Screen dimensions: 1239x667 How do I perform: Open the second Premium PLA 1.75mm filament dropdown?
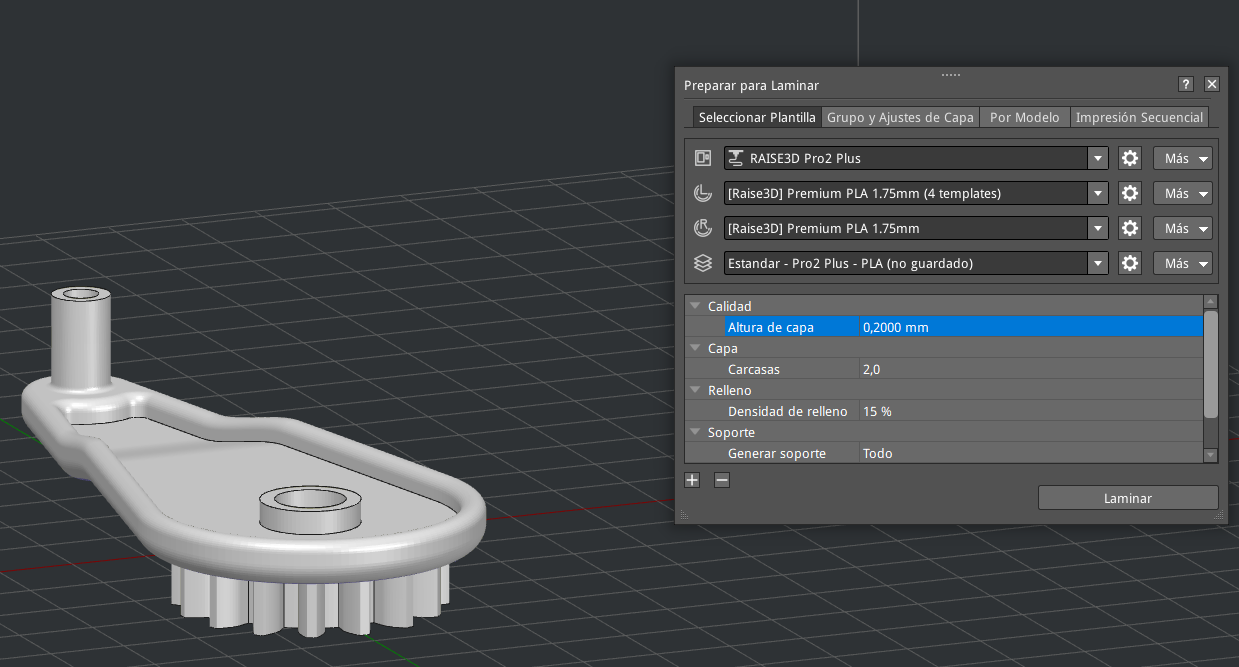(1098, 228)
